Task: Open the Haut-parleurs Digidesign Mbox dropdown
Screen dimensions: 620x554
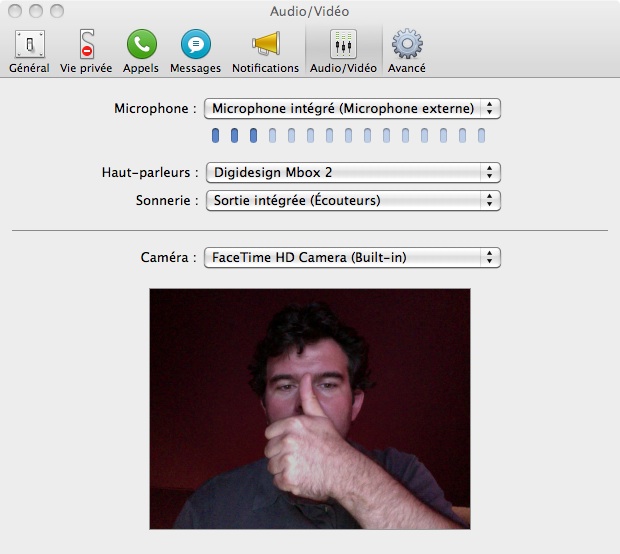Action: click(x=351, y=172)
